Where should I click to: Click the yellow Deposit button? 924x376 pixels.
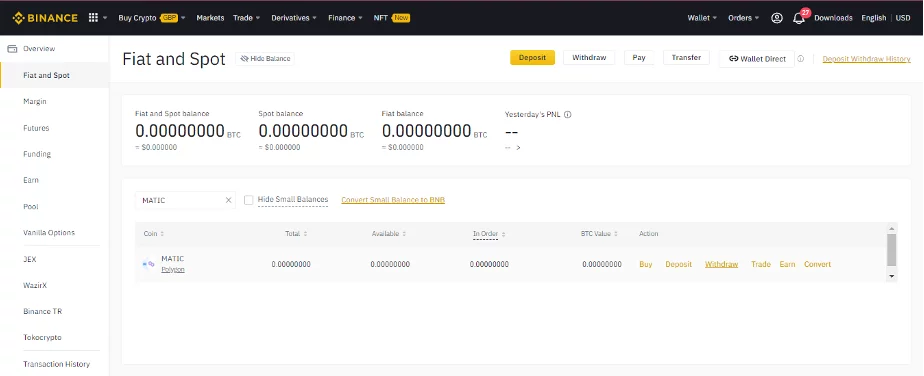[532, 58]
